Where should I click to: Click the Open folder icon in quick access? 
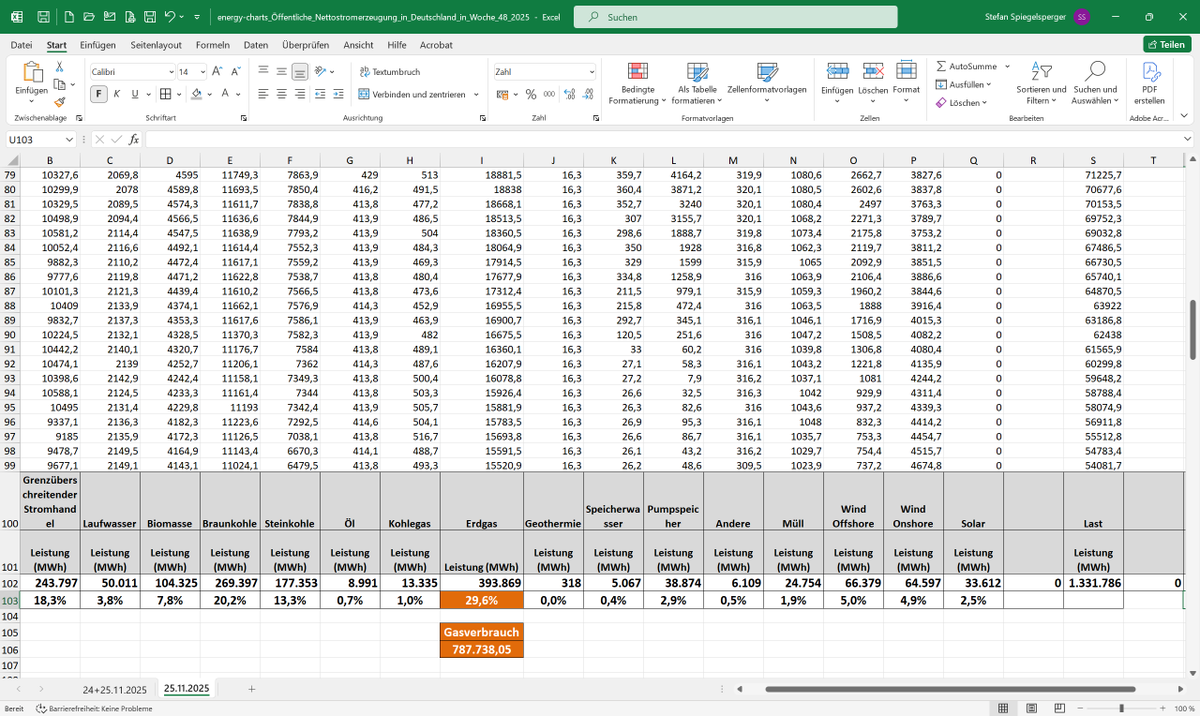pyautogui.click(x=89, y=17)
